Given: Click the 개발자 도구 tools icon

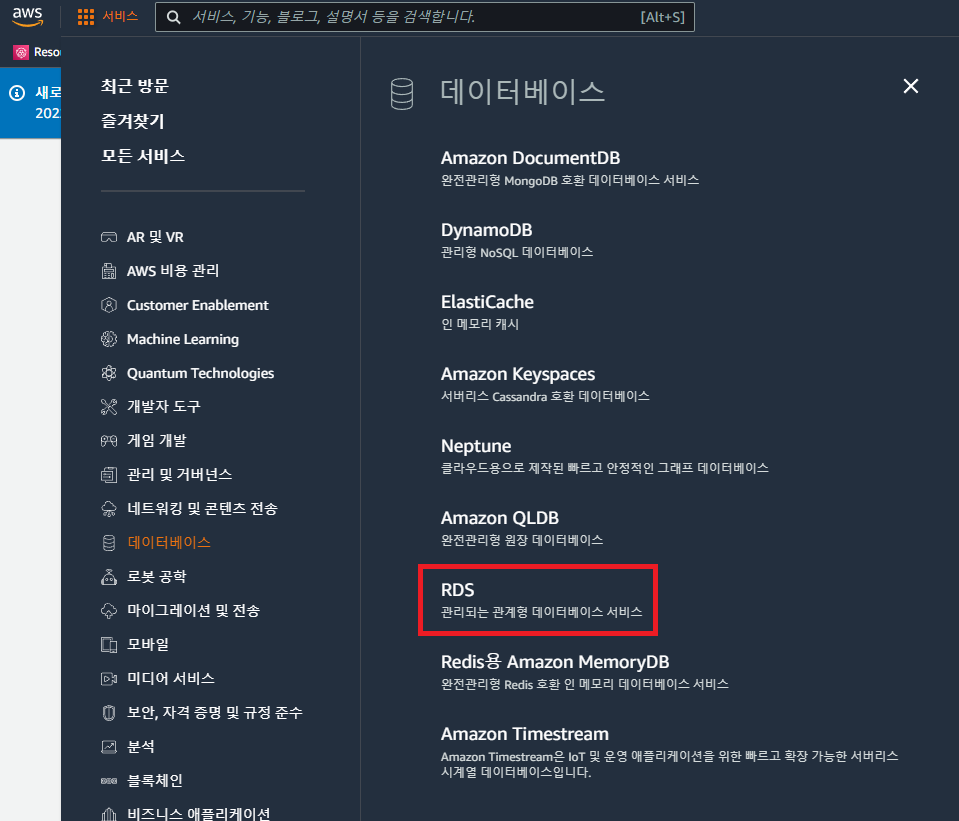Looking at the screenshot, I should pyautogui.click(x=109, y=407).
